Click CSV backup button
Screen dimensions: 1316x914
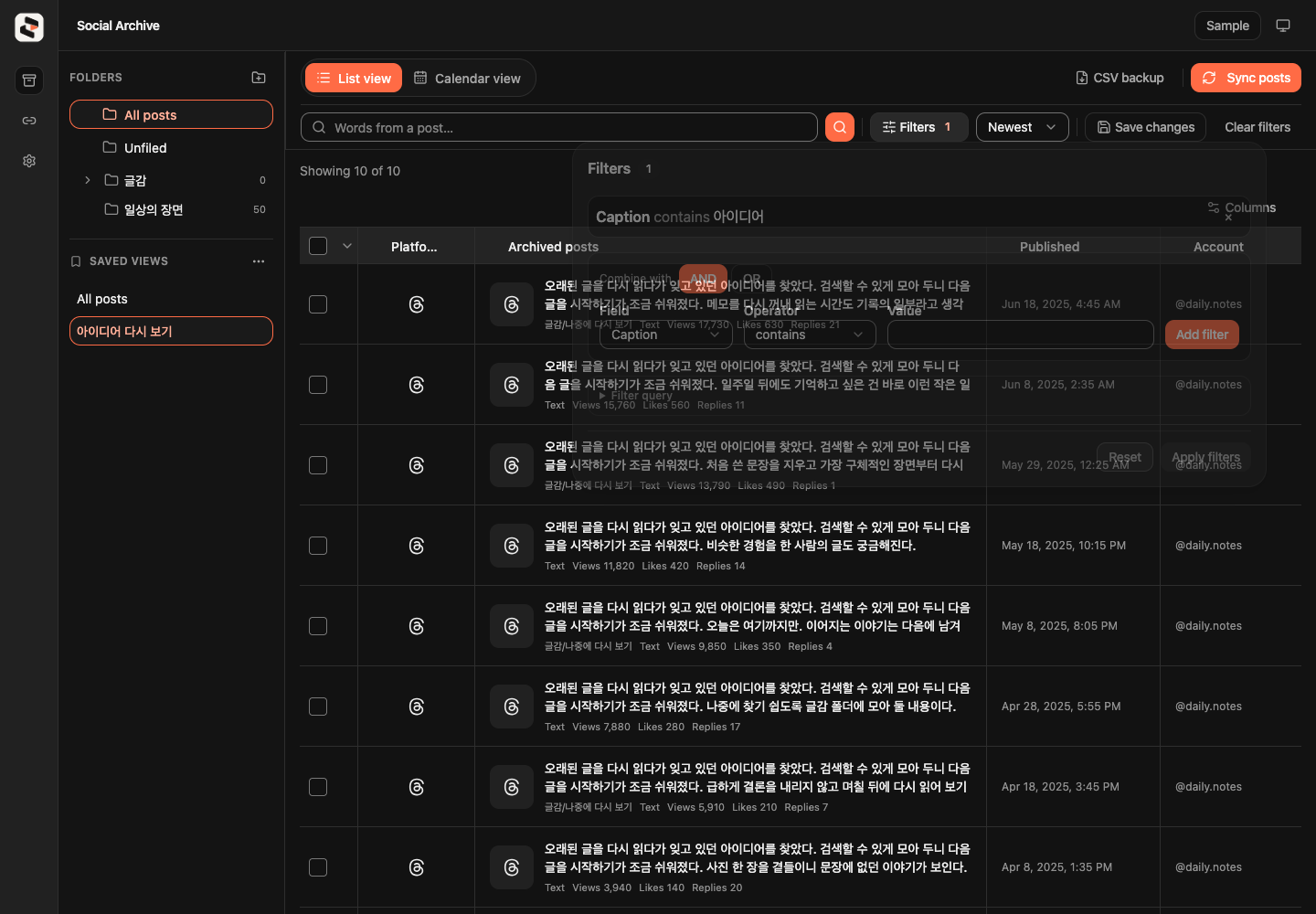(1120, 78)
